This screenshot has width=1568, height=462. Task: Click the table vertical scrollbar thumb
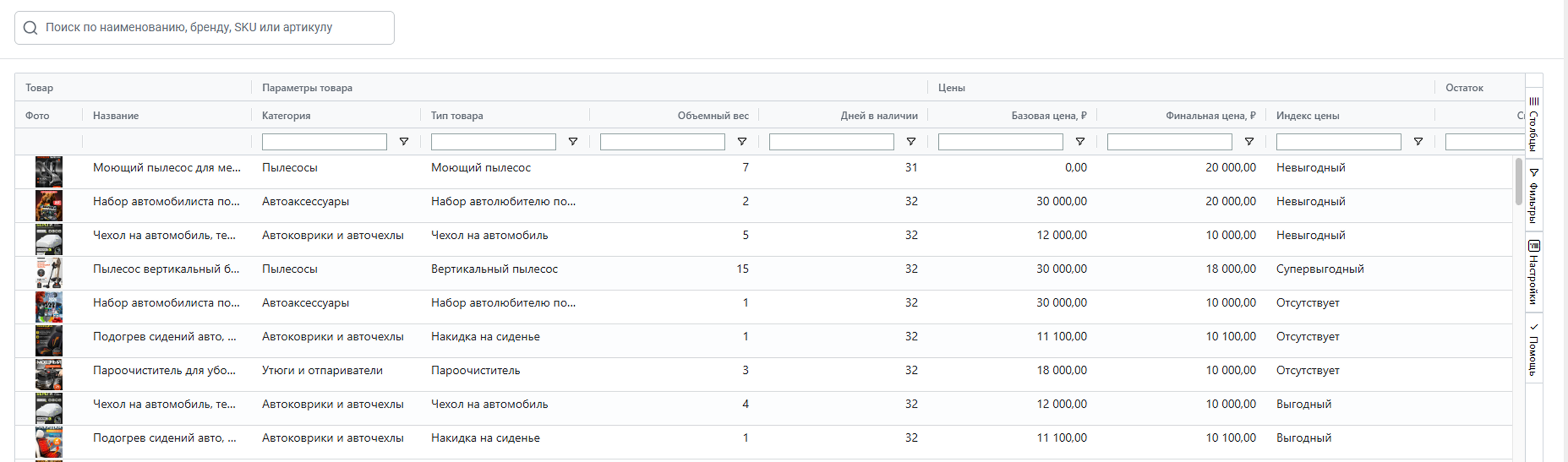coord(1519,181)
